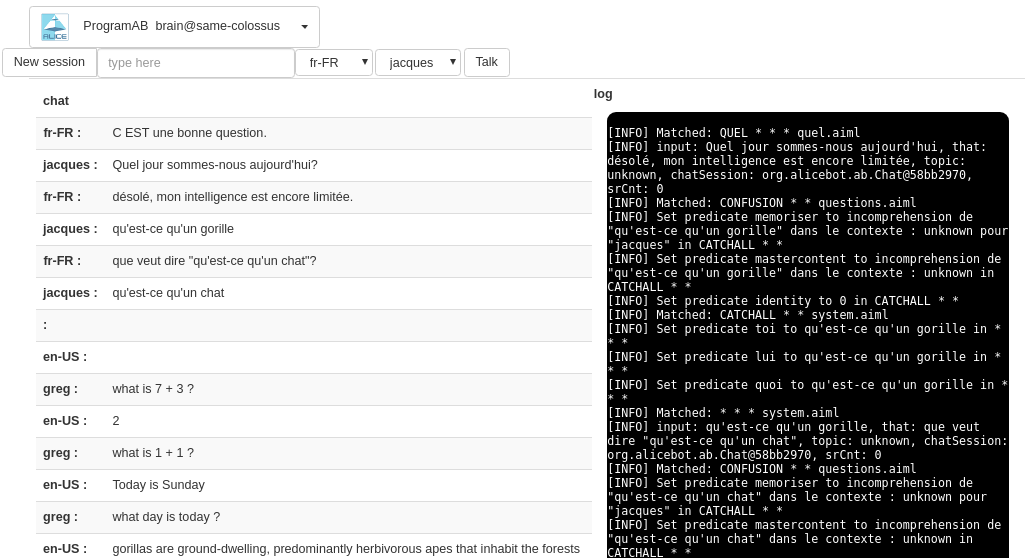This screenshot has width=1030, height=558.
Task: Select reply starting 'gorillas are ground-dwelling'
Action: [346, 549]
